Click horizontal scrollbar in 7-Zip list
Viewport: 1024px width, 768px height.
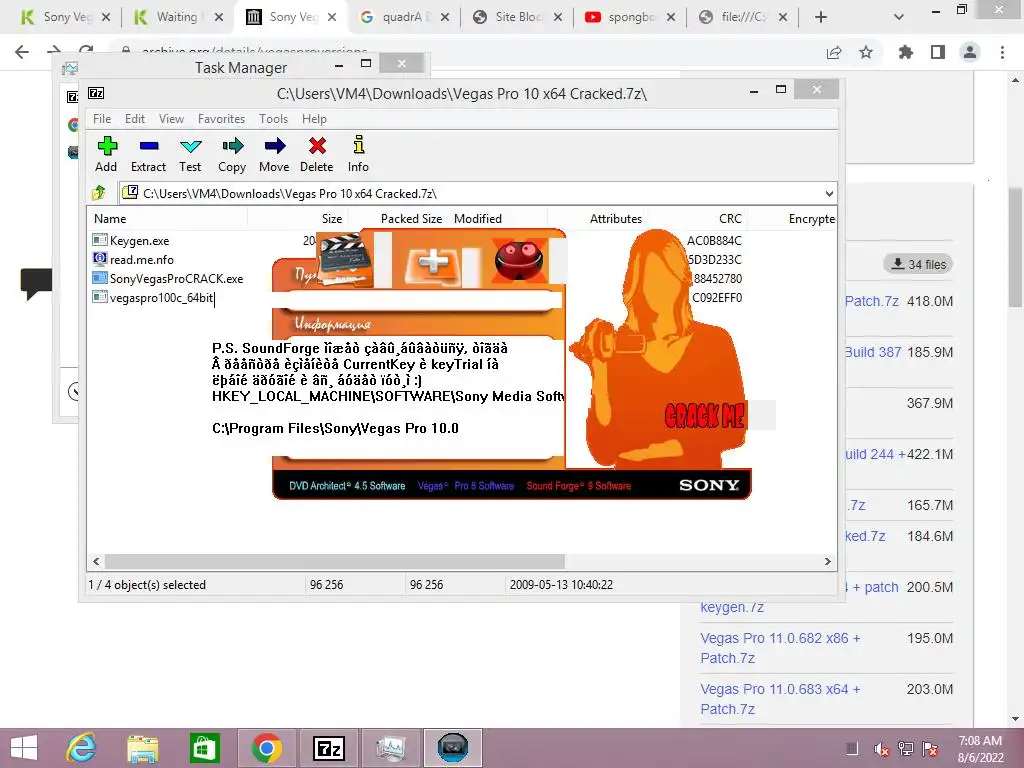[334, 562]
